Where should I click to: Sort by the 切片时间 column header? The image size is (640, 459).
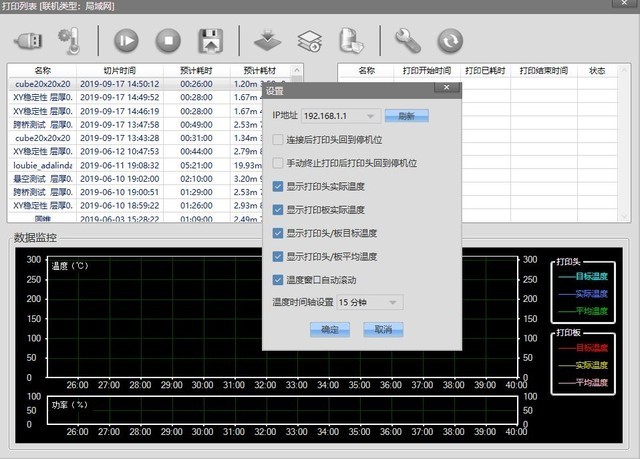pos(120,71)
